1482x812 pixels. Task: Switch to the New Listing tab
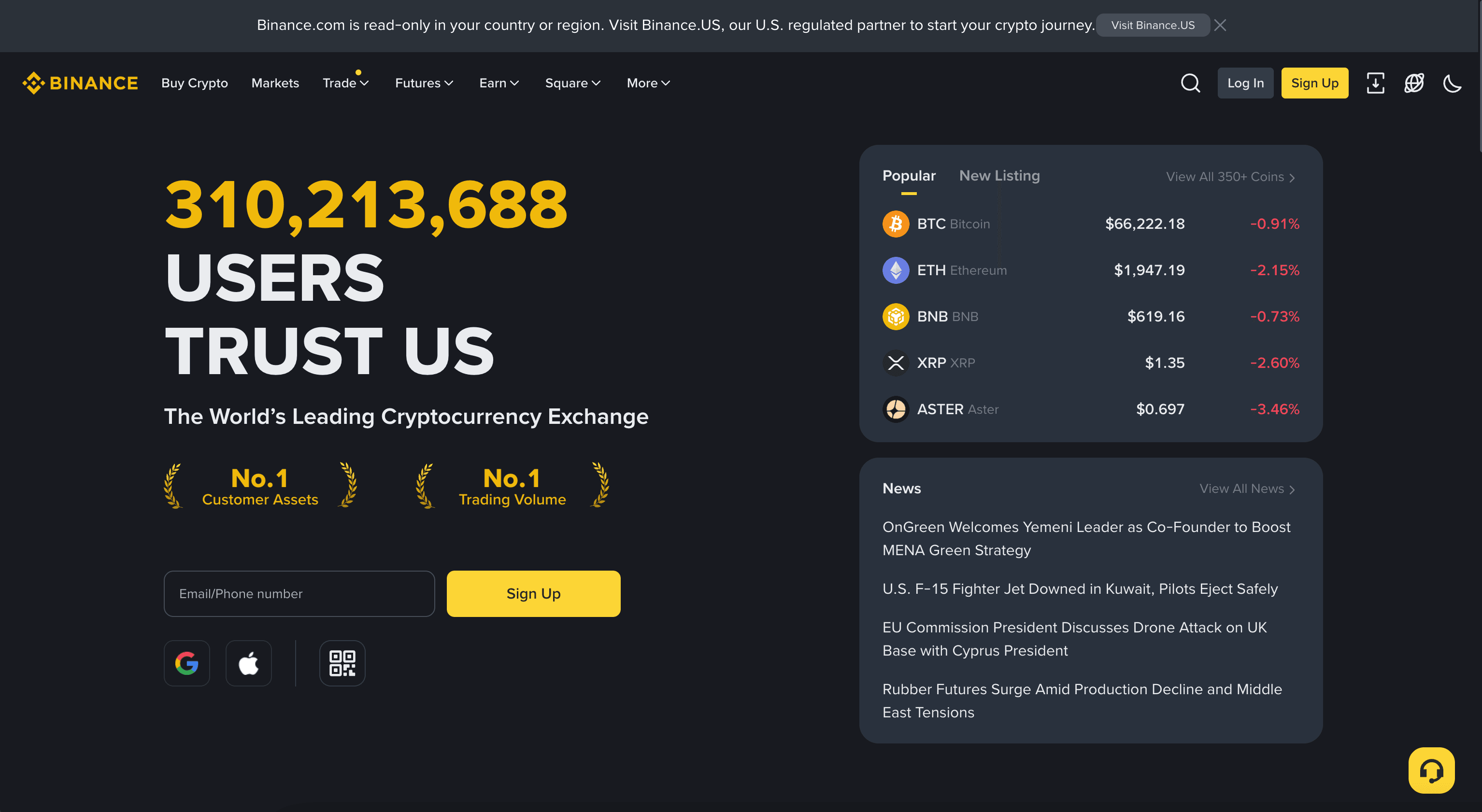click(x=999, y=175)
